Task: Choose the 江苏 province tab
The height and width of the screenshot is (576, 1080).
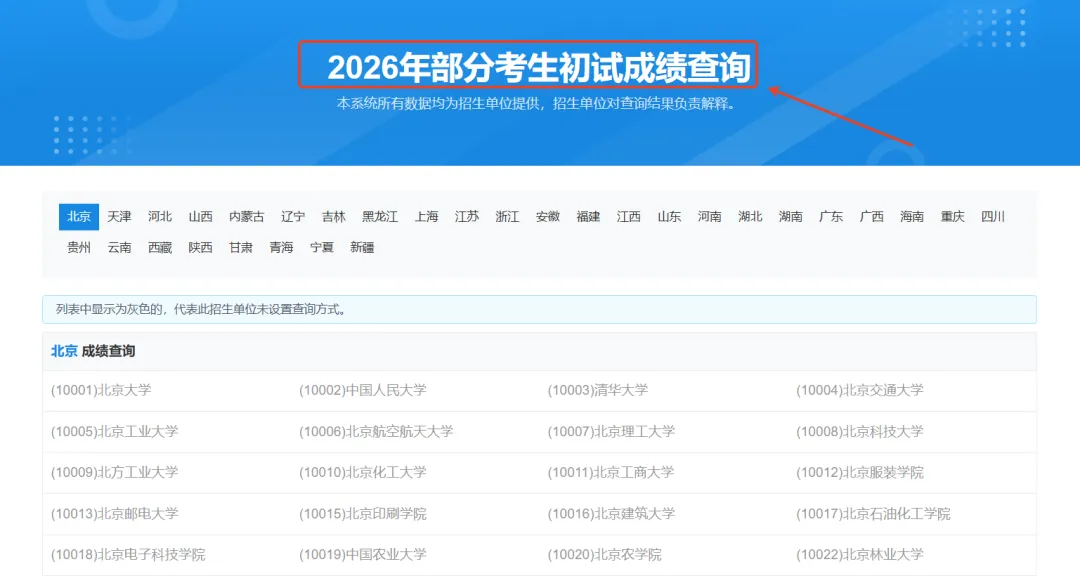Action: tap(467, 216)
